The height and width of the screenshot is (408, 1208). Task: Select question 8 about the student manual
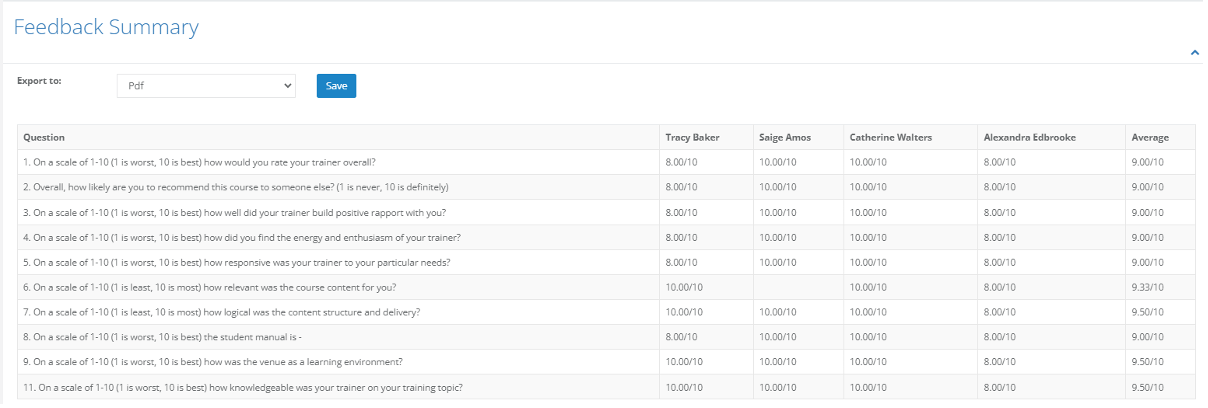click(x=162, y=337)
